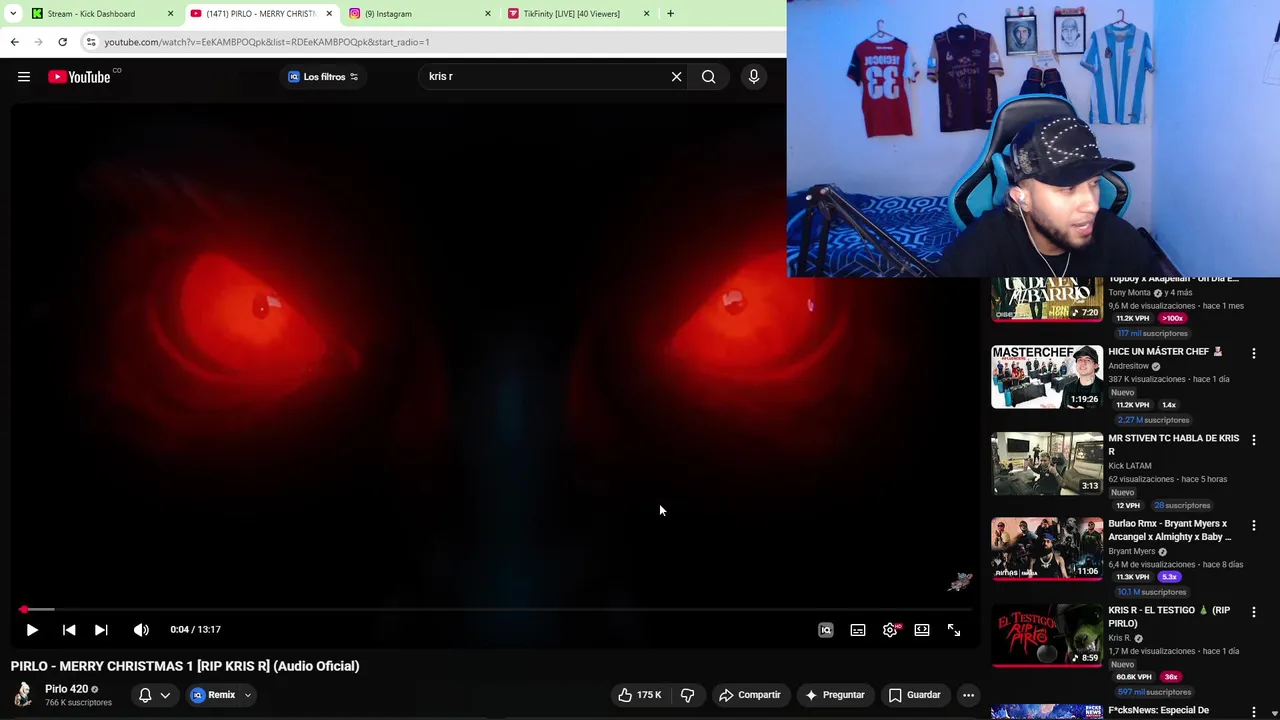The width and height of the screenshot is (1280, 720).
Task: Reload the current page
Action: (62, 42)
